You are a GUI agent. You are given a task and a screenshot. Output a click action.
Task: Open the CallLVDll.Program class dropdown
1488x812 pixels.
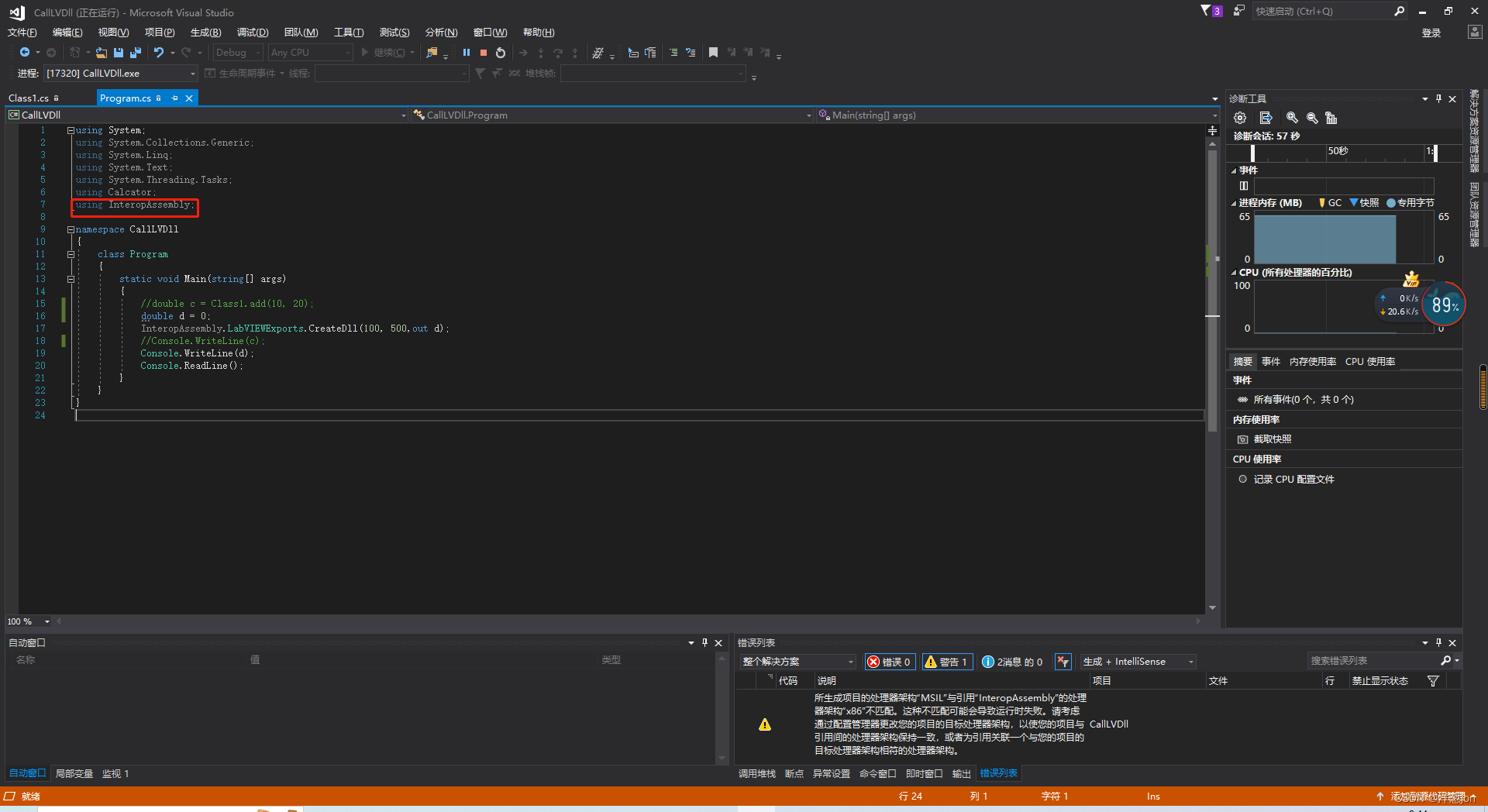click(x=612, y=115)
